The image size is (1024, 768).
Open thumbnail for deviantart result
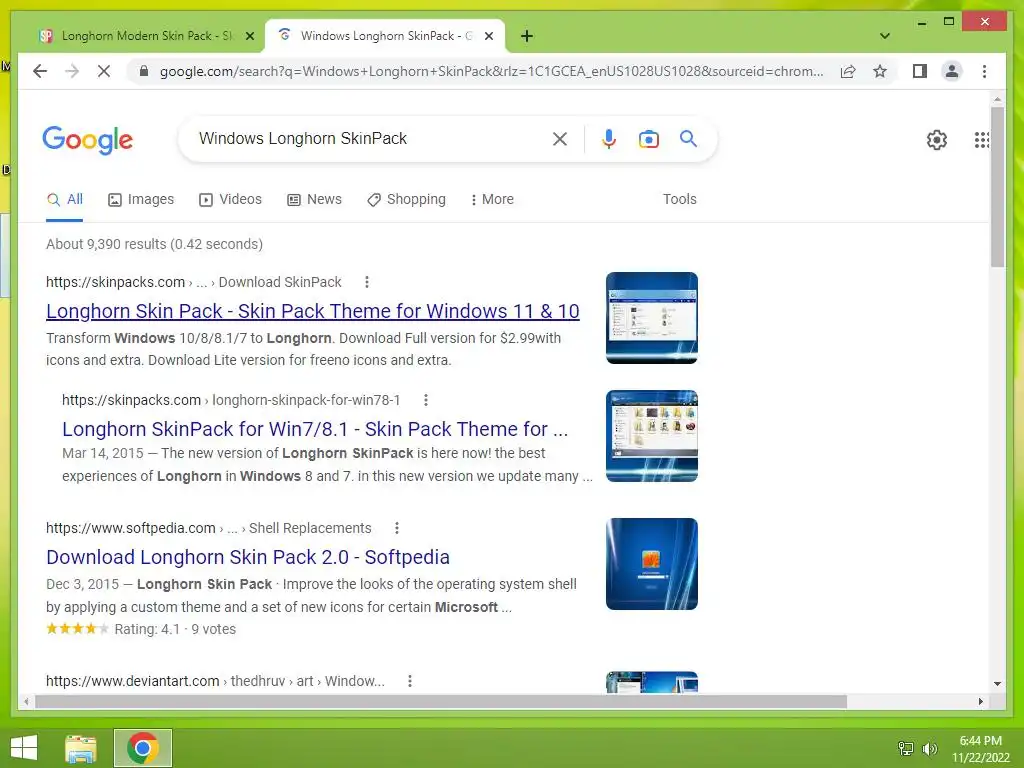click(652, 682)
